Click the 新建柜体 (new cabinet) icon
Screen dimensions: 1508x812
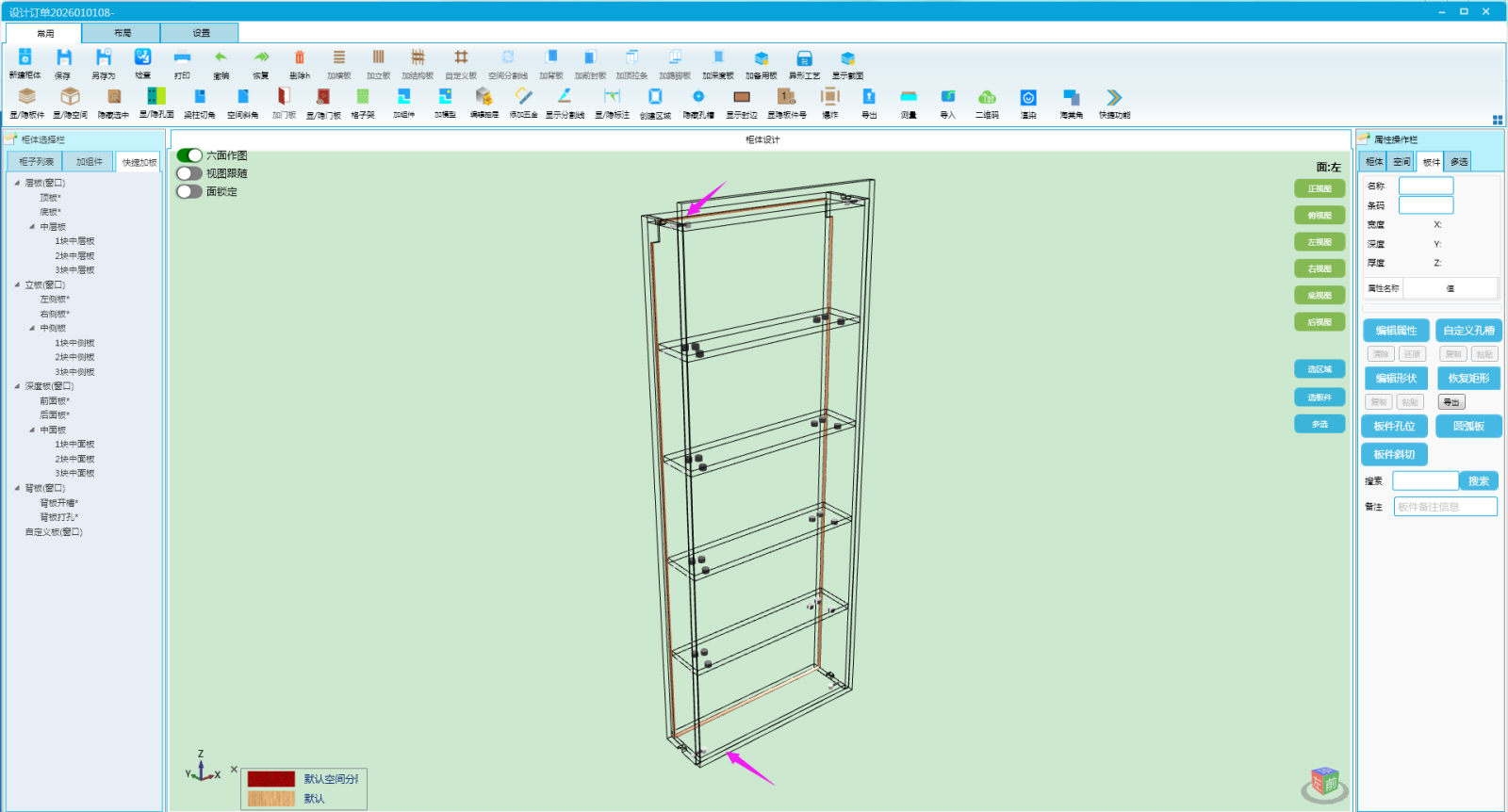click(x=25, y=57)
